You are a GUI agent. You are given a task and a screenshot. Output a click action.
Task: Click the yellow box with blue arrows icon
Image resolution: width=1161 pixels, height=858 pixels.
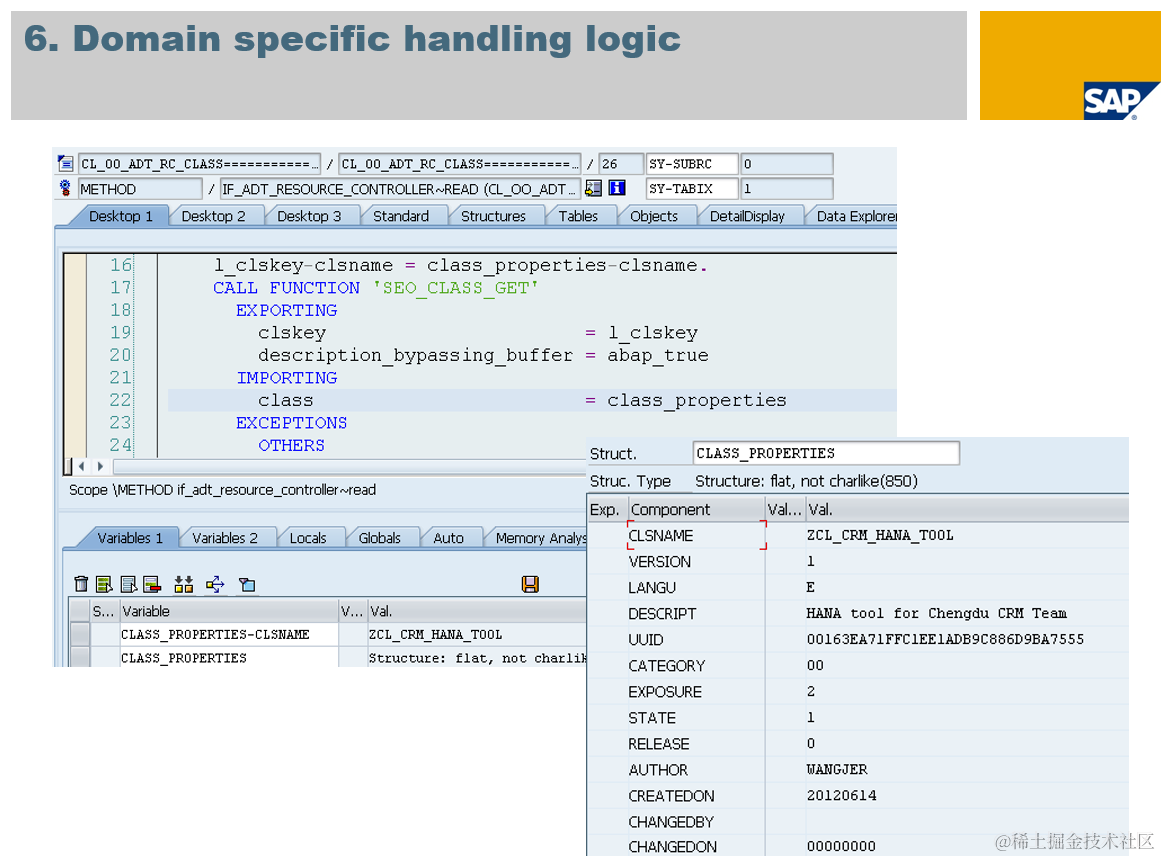pos(215,584)
